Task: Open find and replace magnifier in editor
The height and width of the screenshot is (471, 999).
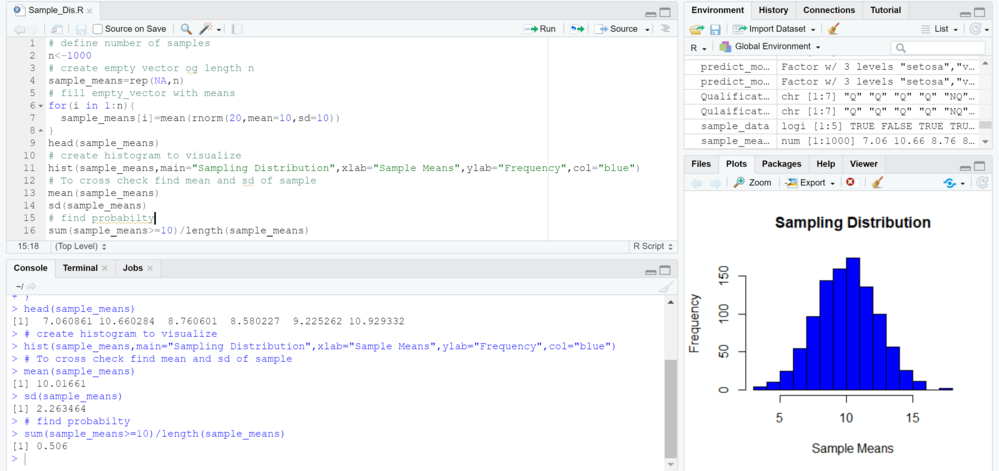Action: point(185,29)
